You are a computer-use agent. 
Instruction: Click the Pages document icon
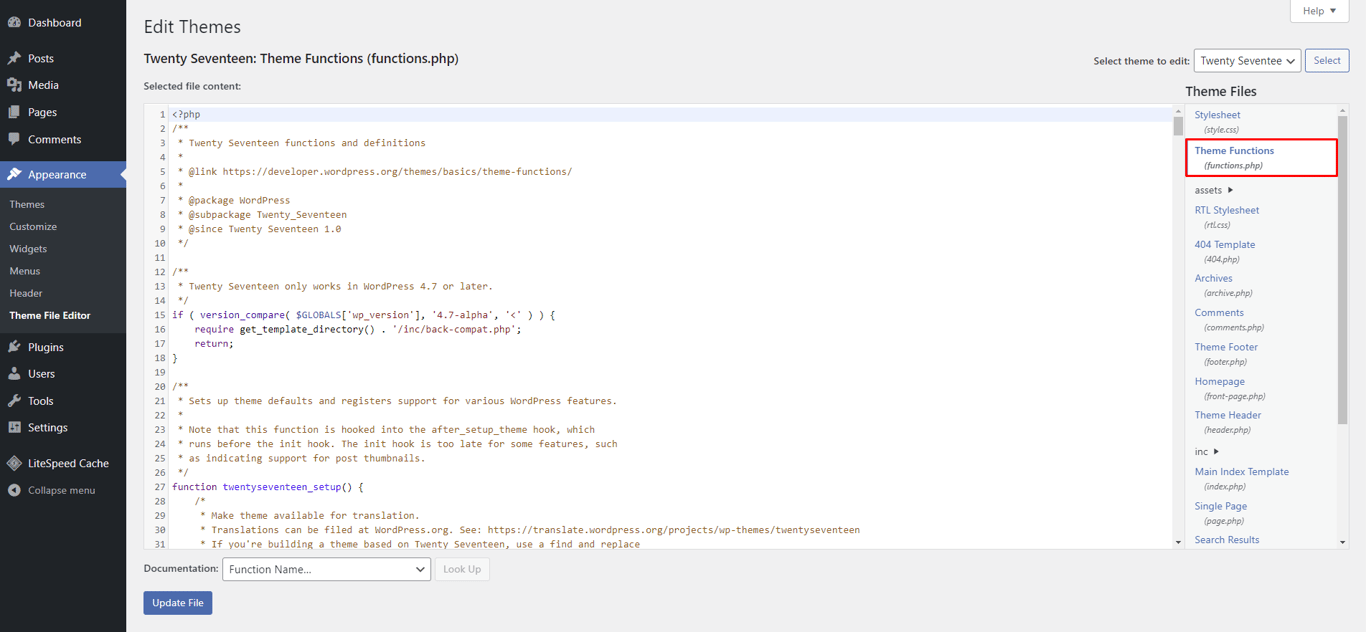click(x=13, y=112)
